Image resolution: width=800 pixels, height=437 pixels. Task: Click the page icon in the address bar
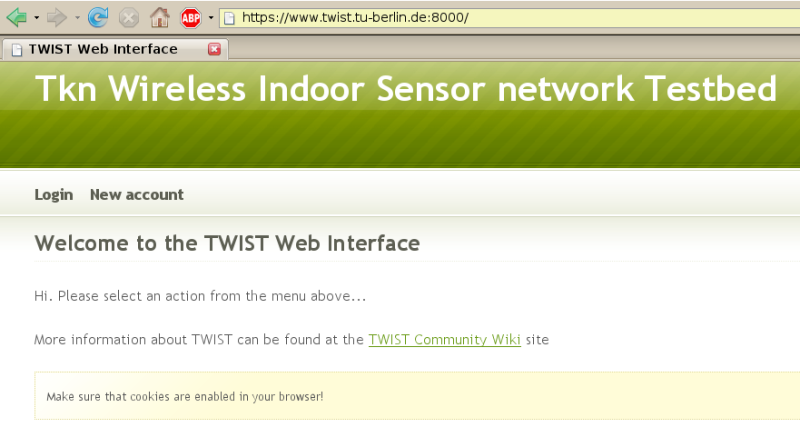230,18
